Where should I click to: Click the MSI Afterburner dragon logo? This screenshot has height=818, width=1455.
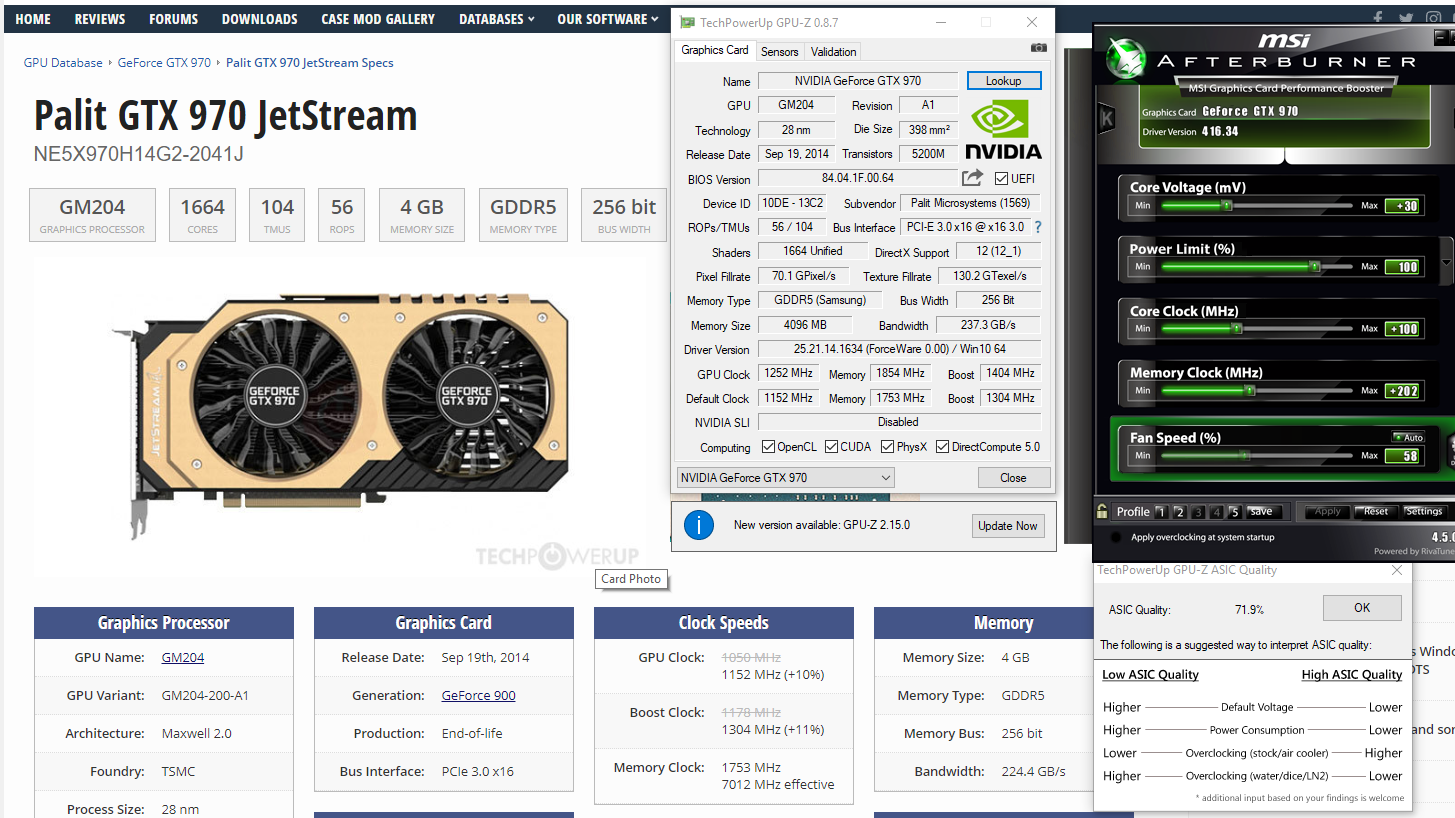coord(1126,58)
